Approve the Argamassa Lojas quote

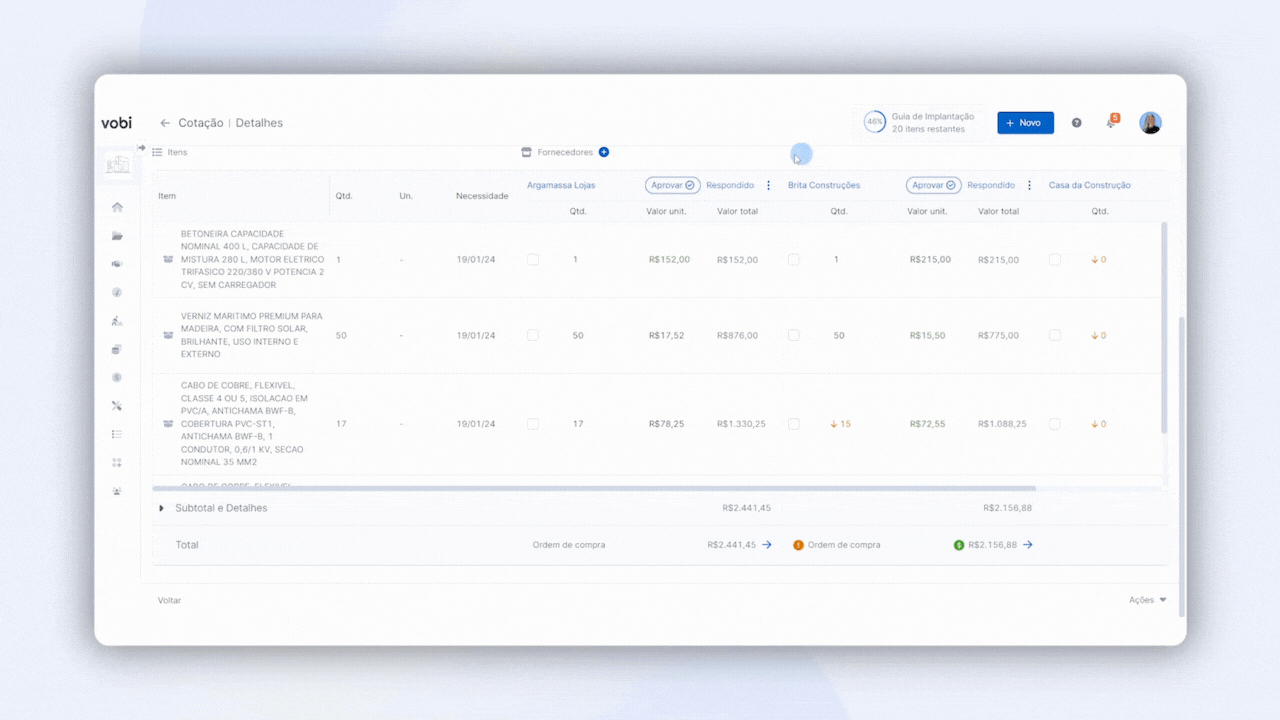pyautogui.click(x=672, y=185)
